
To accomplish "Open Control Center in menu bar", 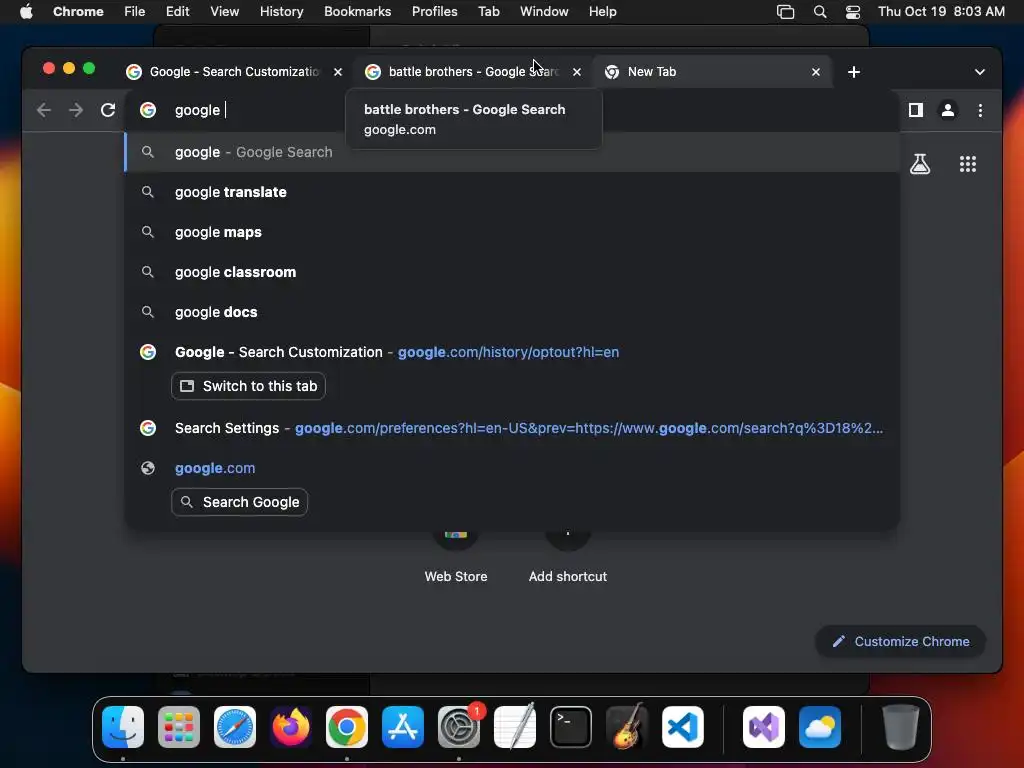I will tap(852, 12).
